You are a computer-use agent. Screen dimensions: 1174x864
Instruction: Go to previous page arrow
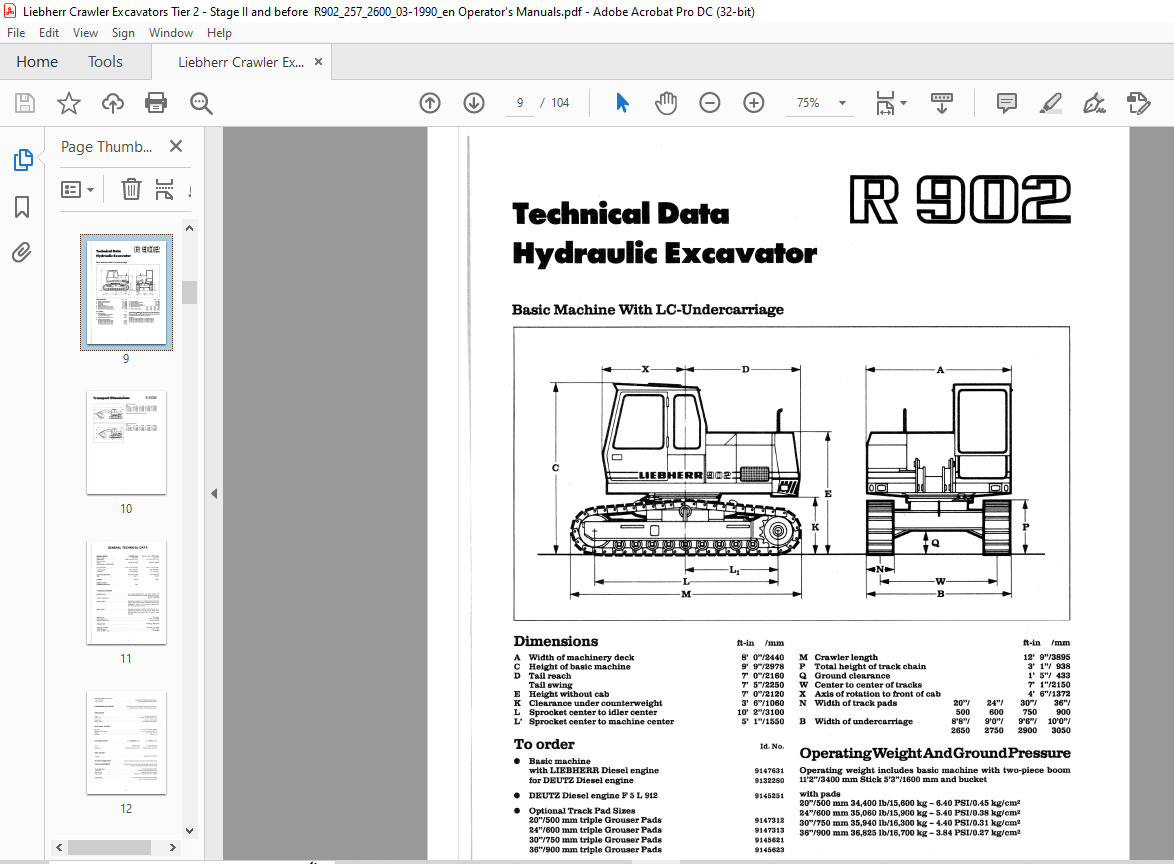click(x=430, y=103)
